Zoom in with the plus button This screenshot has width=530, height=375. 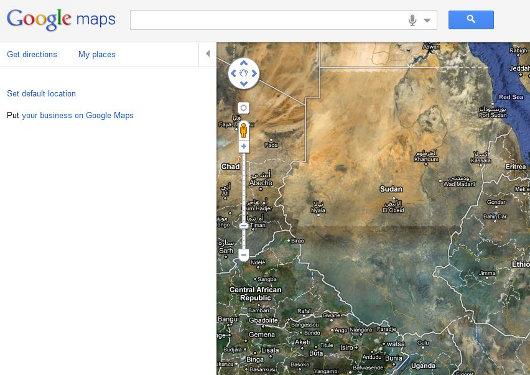[x=244, y=146]
